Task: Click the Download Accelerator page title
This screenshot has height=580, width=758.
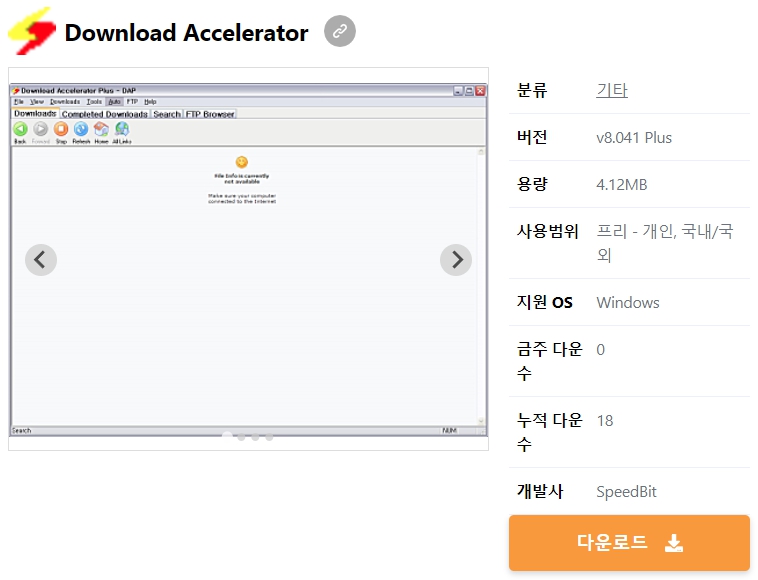Action: [x=187, y=33]
